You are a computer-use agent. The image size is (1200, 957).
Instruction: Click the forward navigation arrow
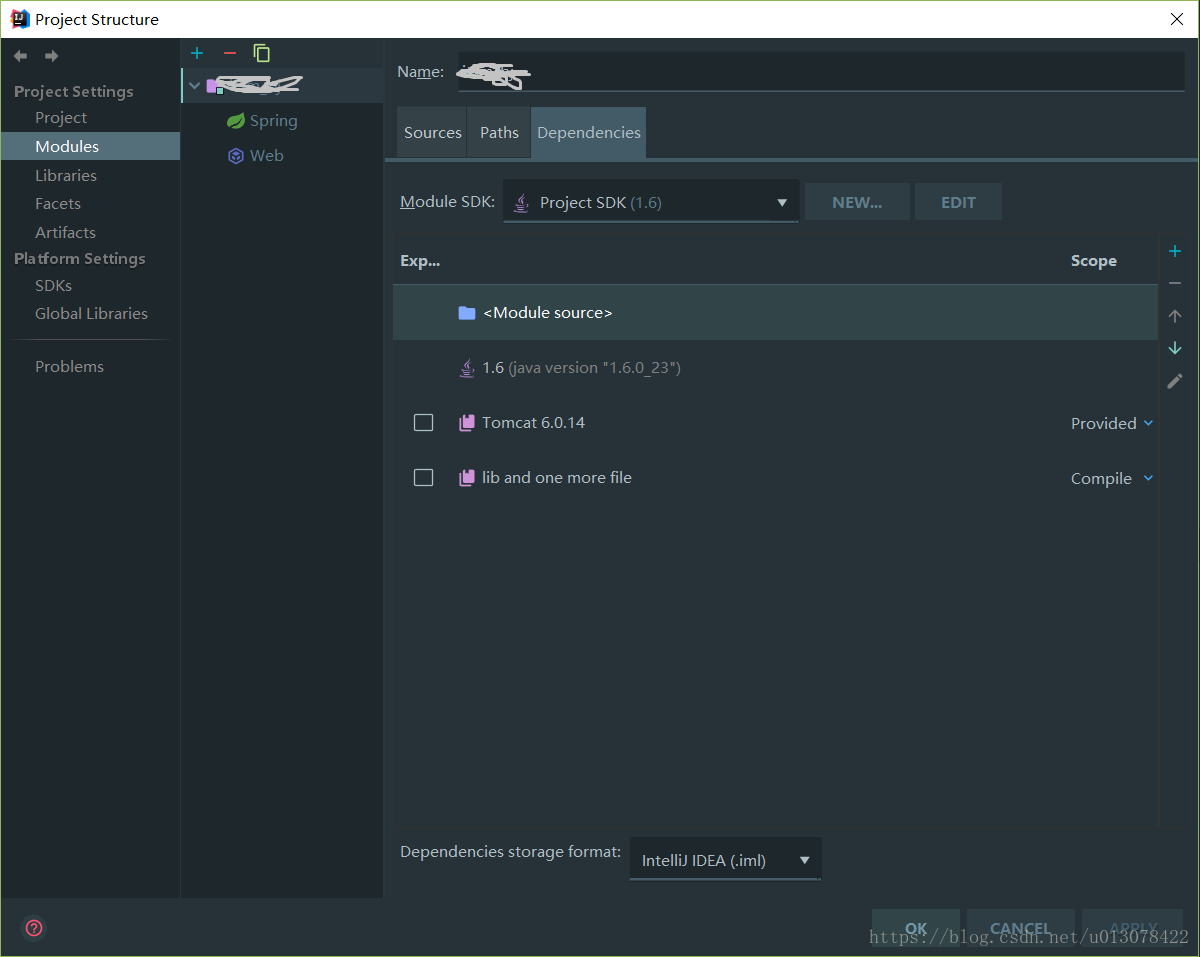(51, 56)
